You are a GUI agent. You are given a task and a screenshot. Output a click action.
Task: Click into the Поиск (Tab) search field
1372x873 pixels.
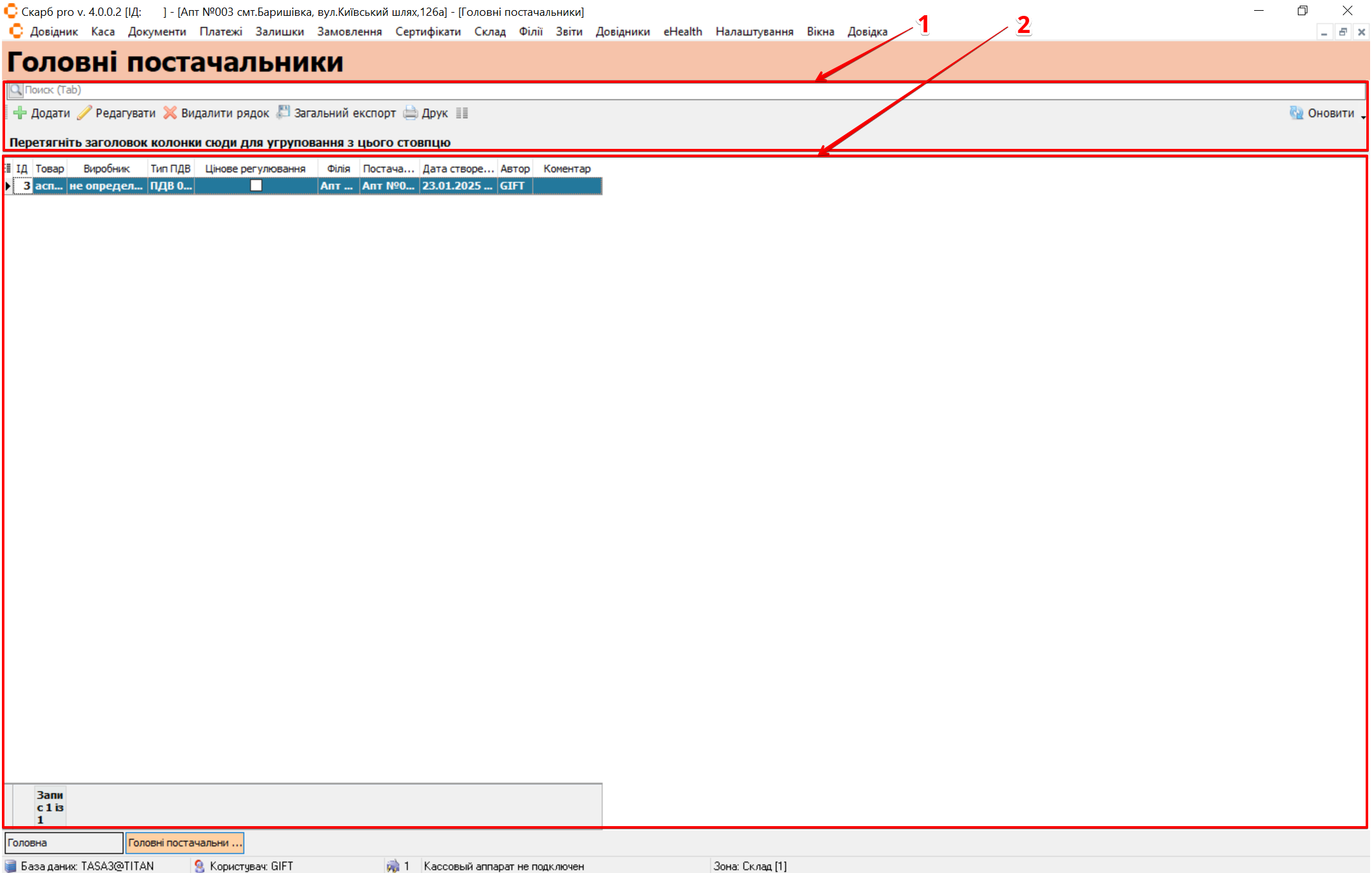coord(634,90)
